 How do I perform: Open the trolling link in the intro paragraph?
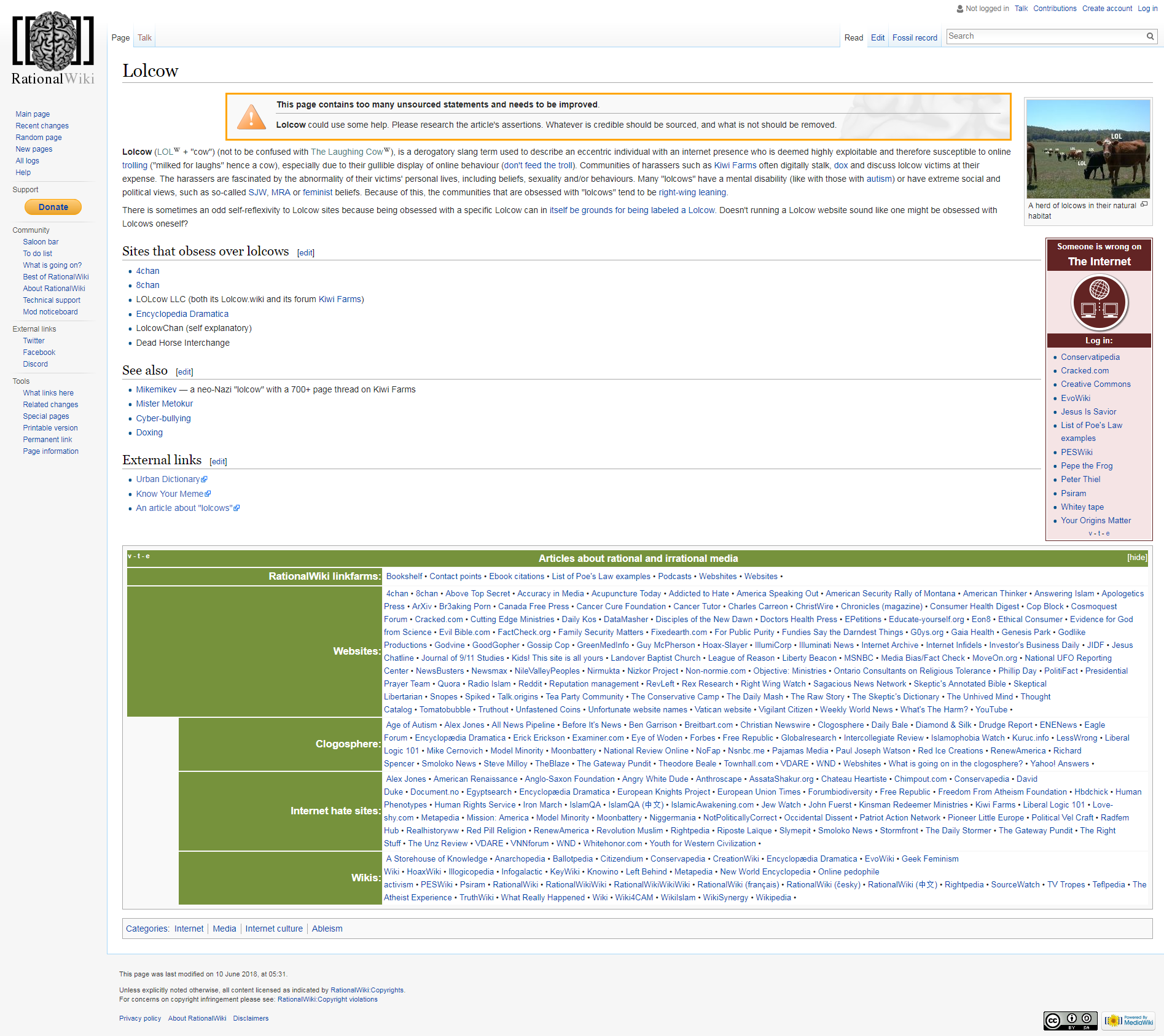pos(135,165)
